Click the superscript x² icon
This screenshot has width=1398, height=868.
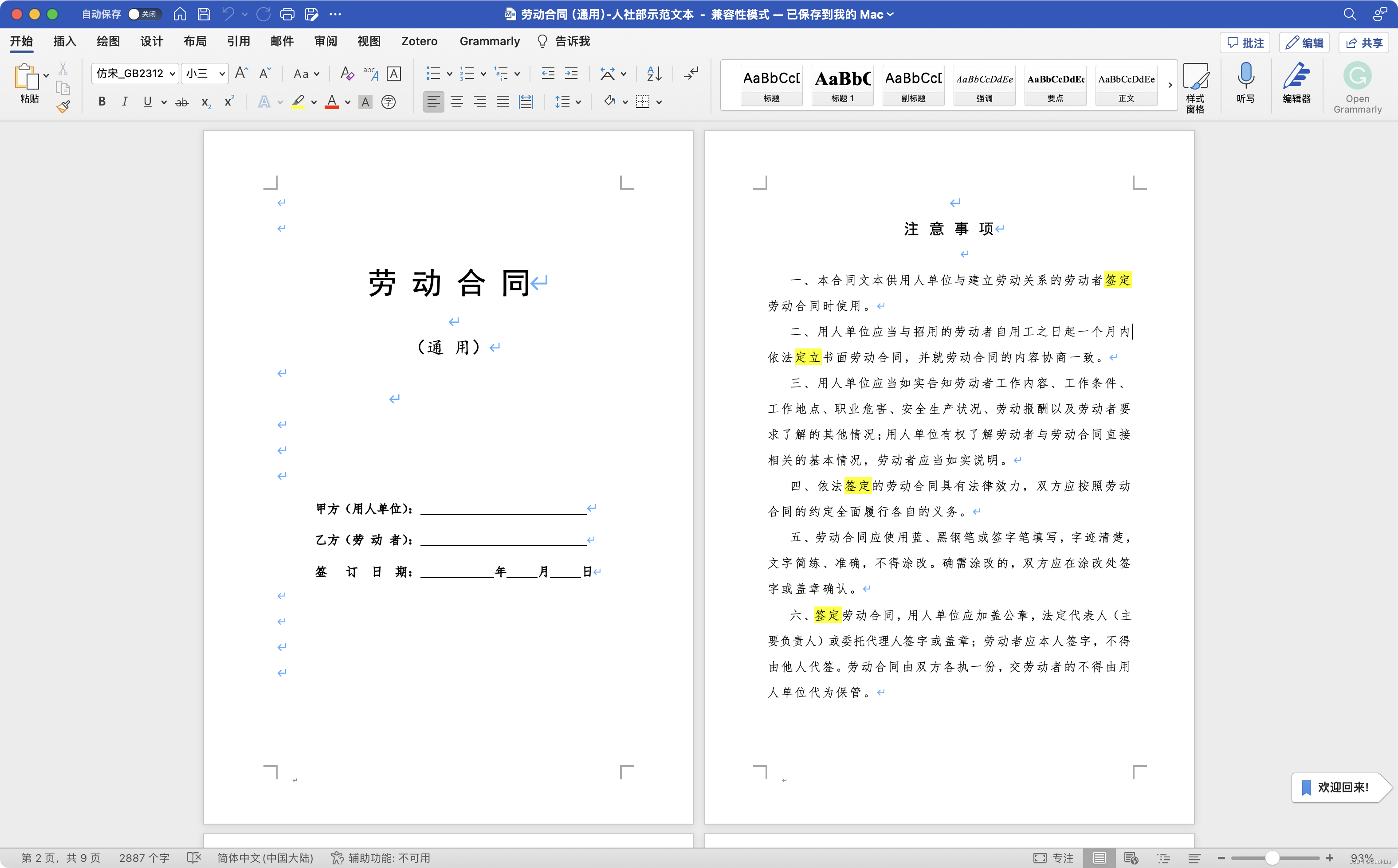(229, 102)
